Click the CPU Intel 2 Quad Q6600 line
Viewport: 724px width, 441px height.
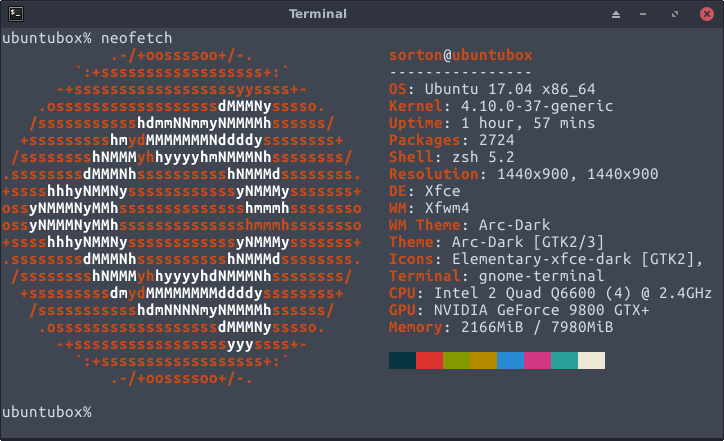[x=550, y=293]
